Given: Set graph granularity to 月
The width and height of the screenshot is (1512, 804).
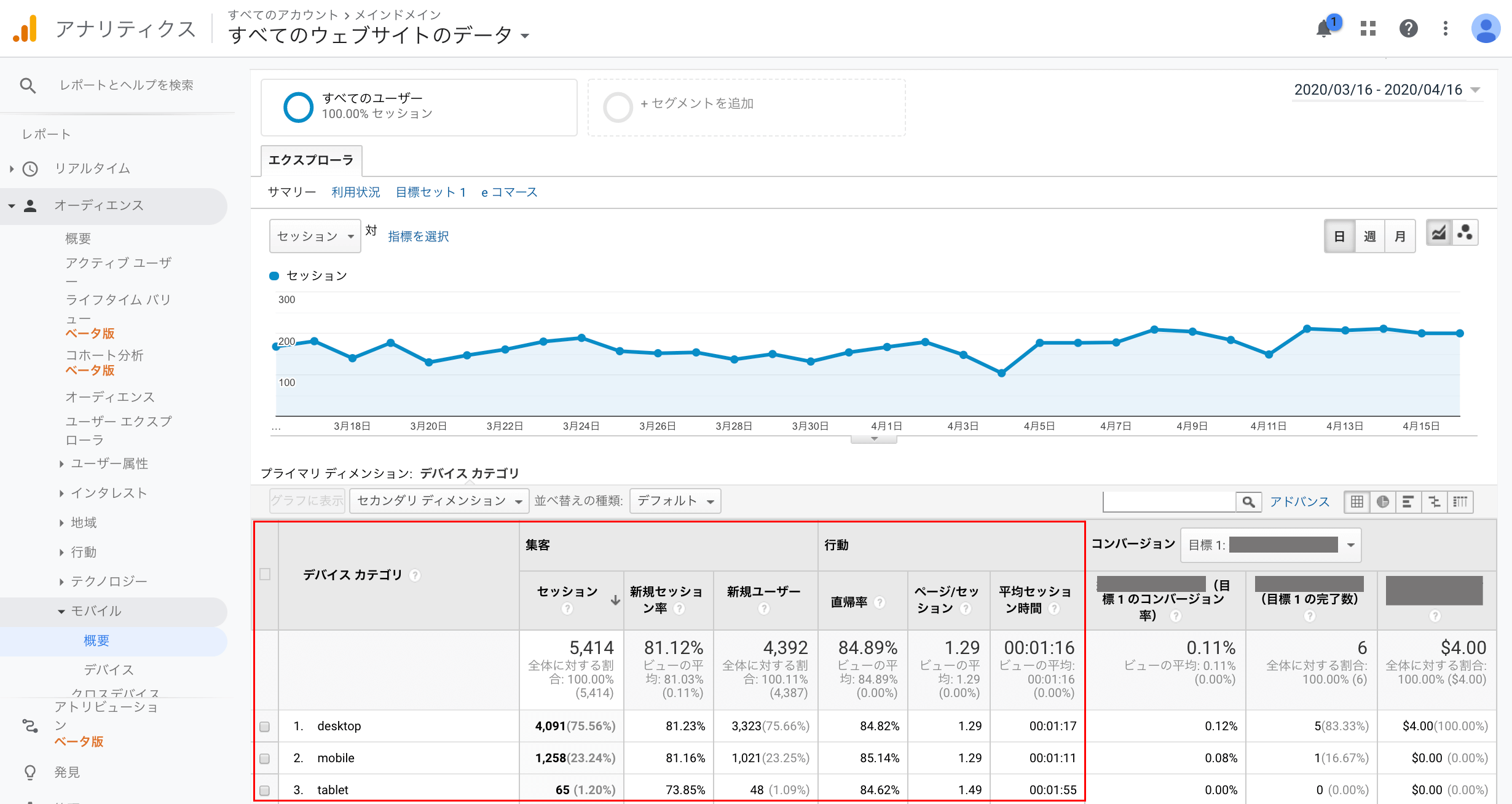Looking at the screenshot, I should click(1400, 237).
